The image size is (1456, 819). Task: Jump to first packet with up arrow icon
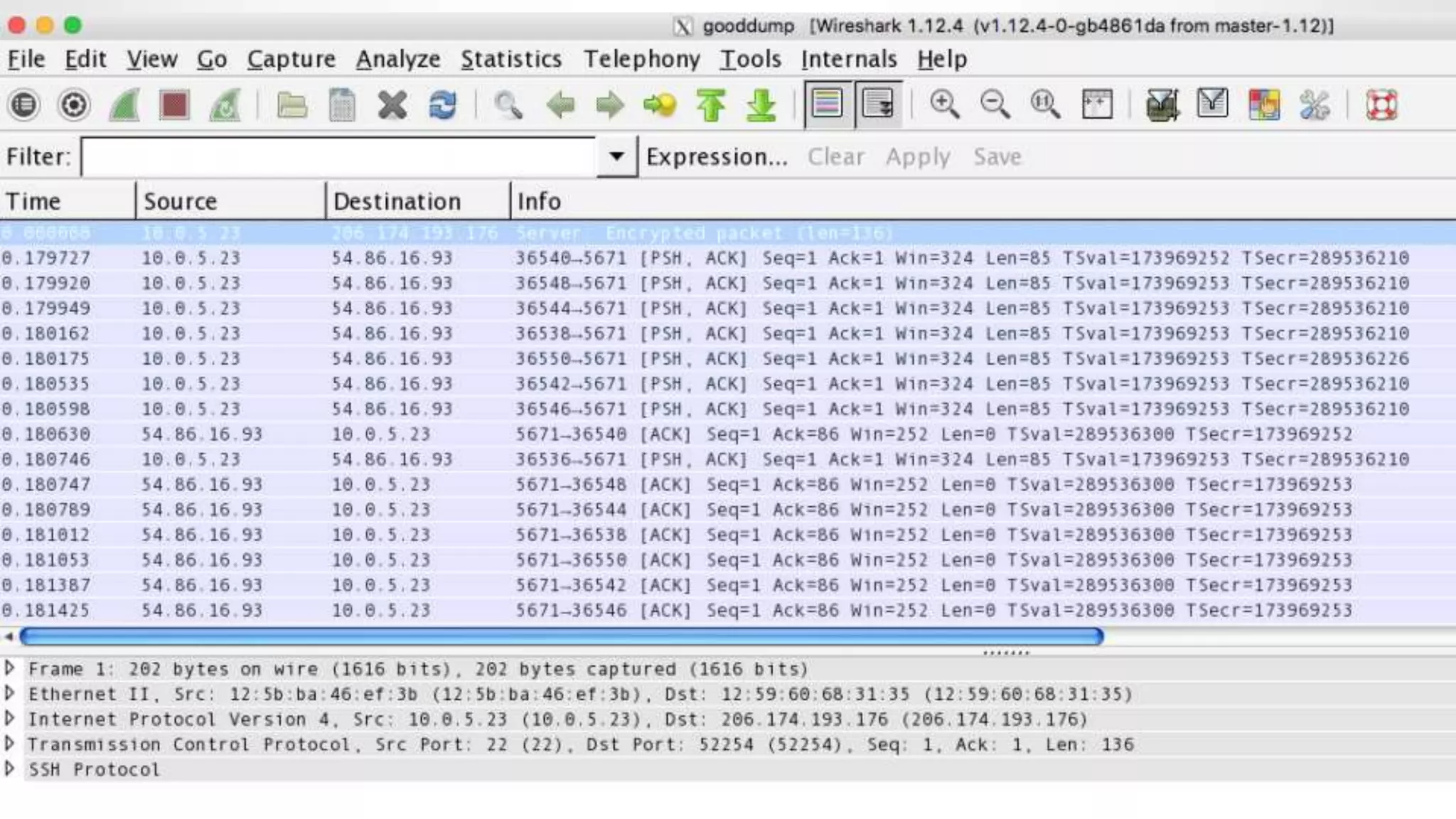[710, 105]
